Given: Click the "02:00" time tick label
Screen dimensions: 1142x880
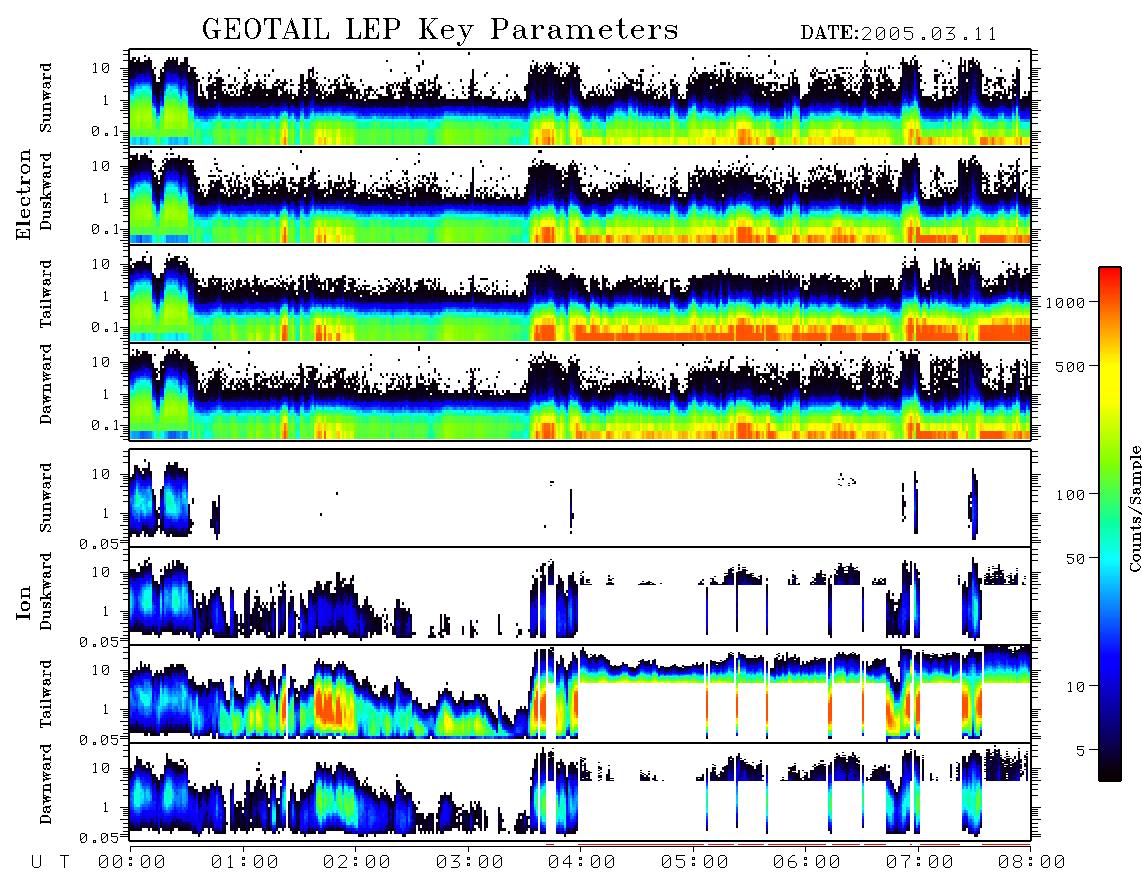Looking at the screenshot, I should (357, 863).
